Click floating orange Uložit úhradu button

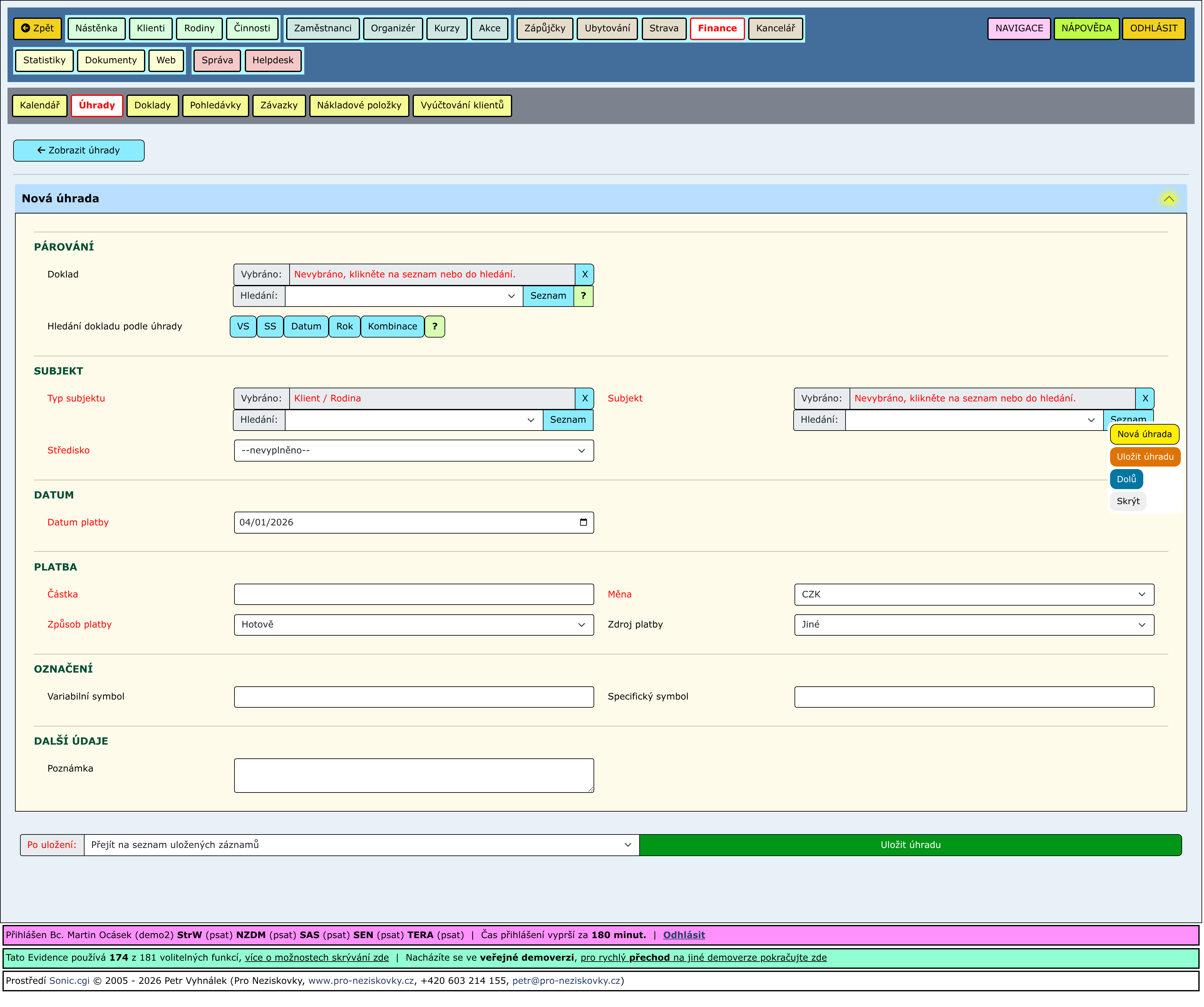[x=1145, y=457]
